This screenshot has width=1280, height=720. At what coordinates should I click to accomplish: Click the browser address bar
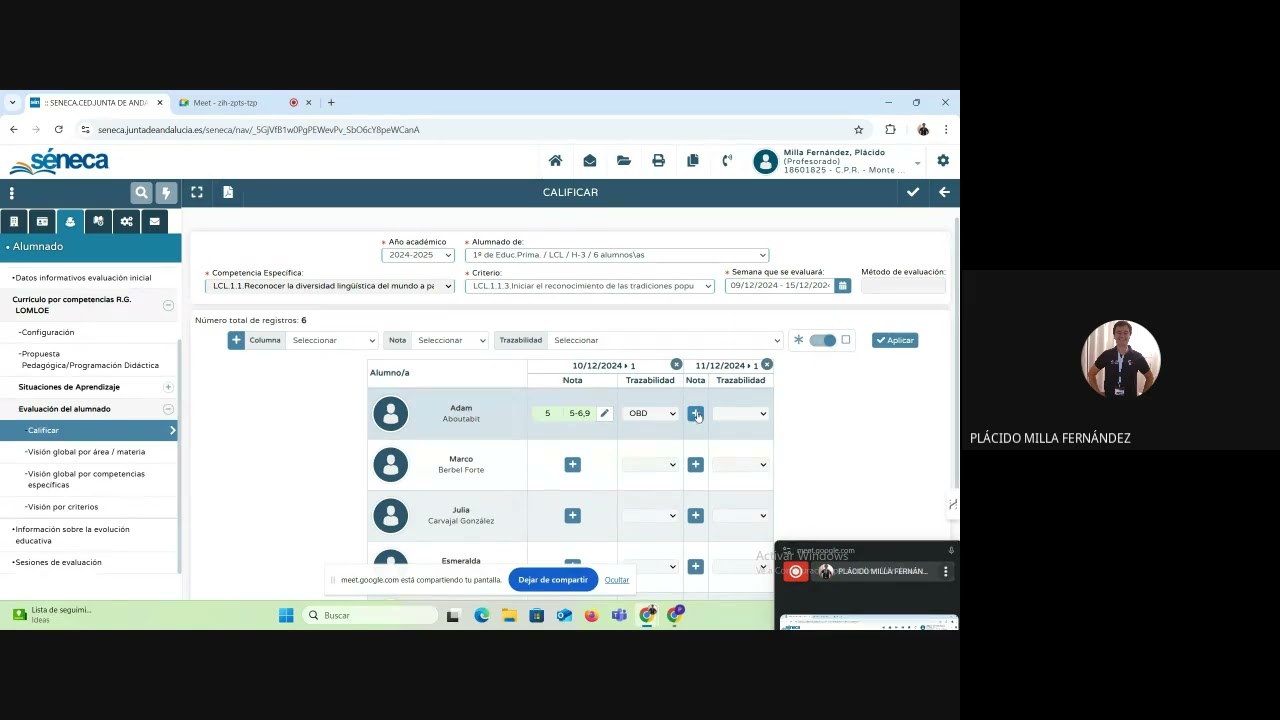click(470, 130)
